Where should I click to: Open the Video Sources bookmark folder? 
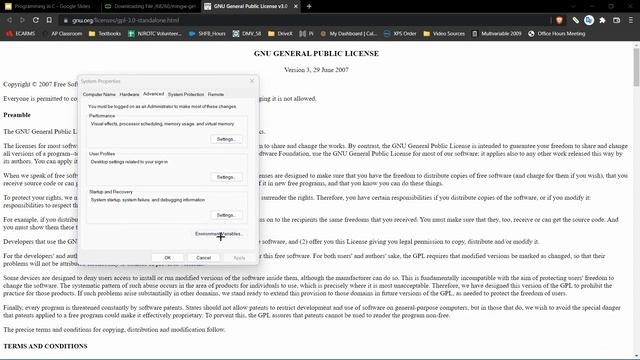(444, 34)
